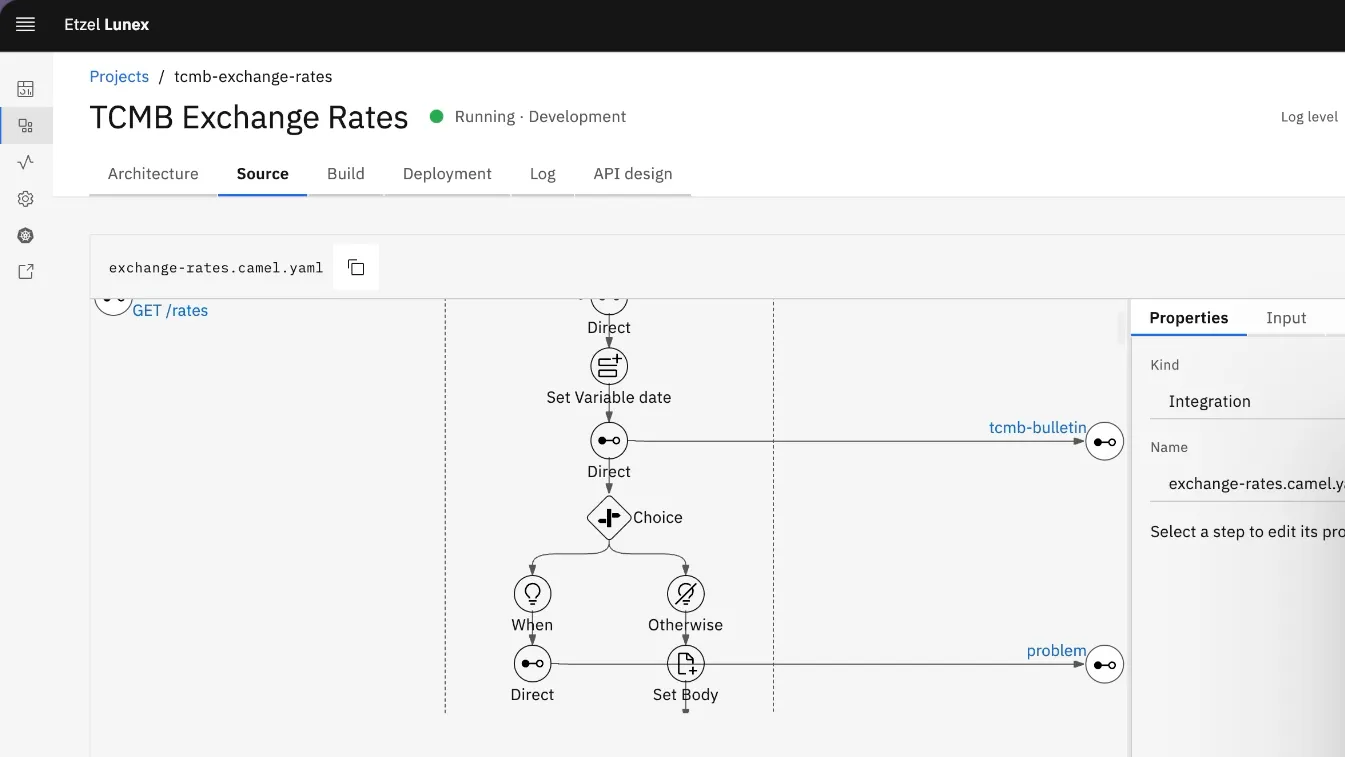Screen dimensions: 1345x757
Task: Open the API design tab
Action: [633, 174]
